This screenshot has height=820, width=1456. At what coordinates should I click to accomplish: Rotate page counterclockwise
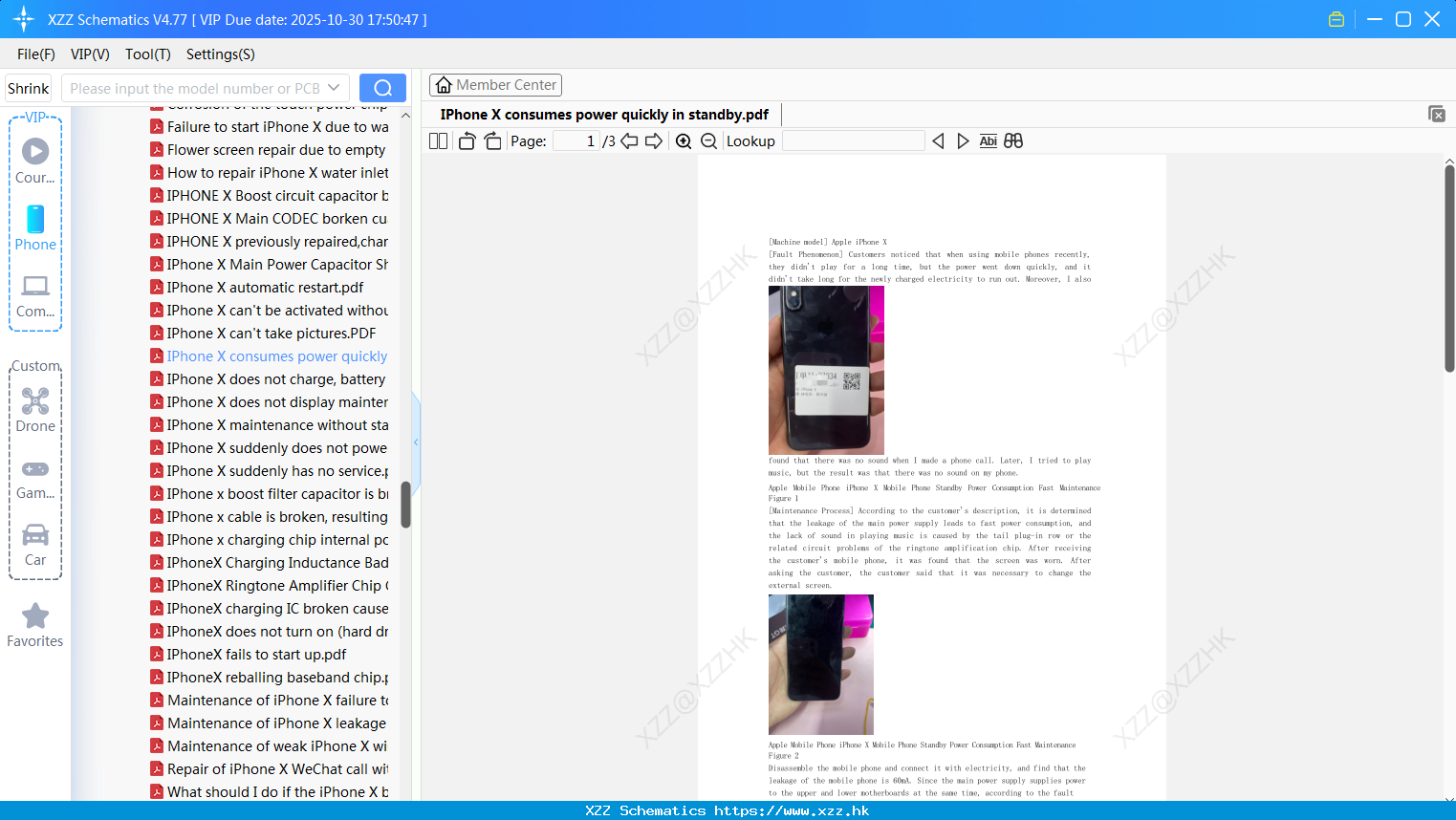[x=467, y=140]
